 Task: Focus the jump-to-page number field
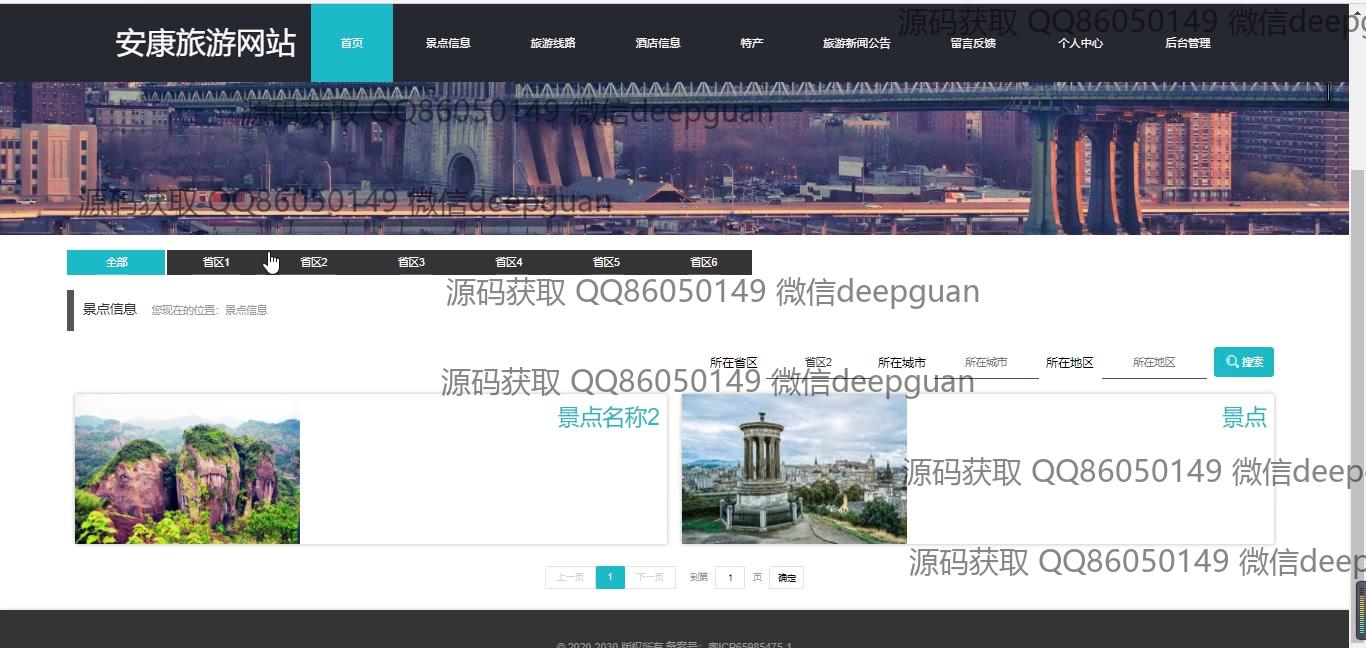730,577
